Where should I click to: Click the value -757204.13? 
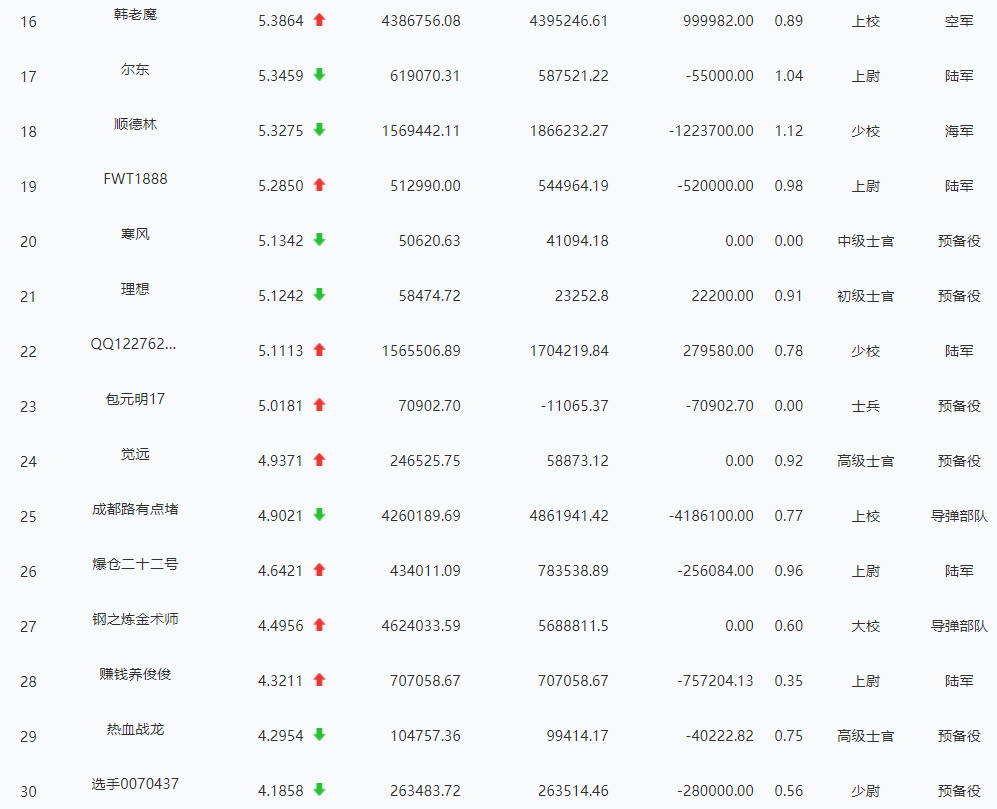(715, 681)
